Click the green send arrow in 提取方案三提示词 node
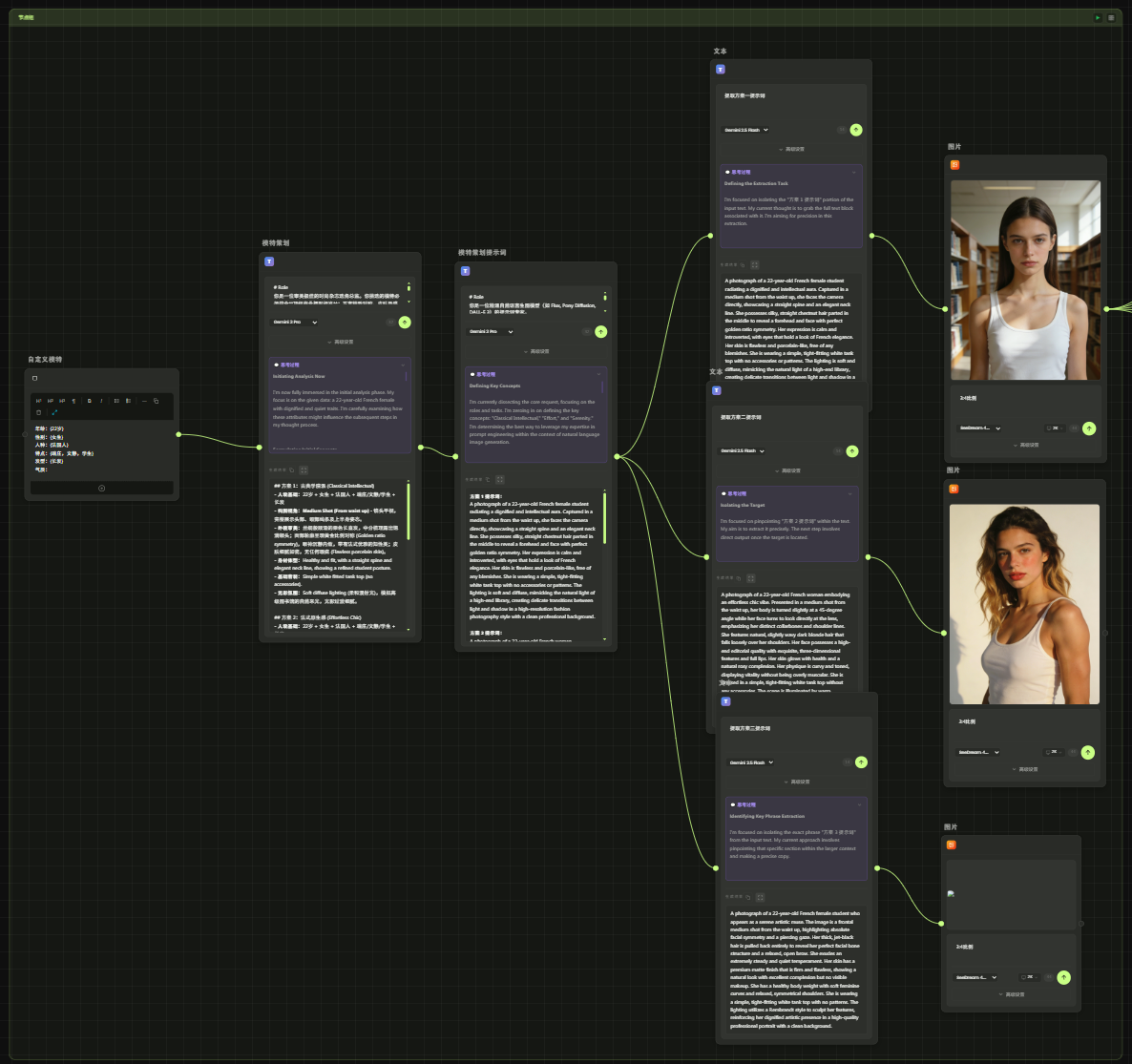This screenshot has width=1132, height=1064. click(861, 762)
